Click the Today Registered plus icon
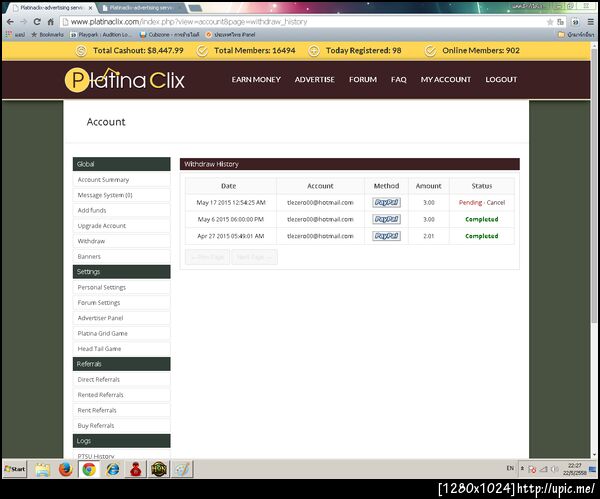600x499 pixels. pos(314,51)
